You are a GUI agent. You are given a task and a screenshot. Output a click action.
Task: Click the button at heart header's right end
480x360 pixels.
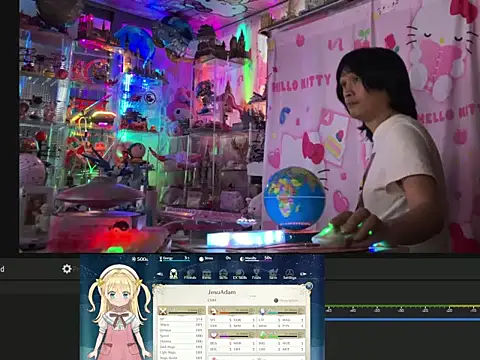[252, 335]
